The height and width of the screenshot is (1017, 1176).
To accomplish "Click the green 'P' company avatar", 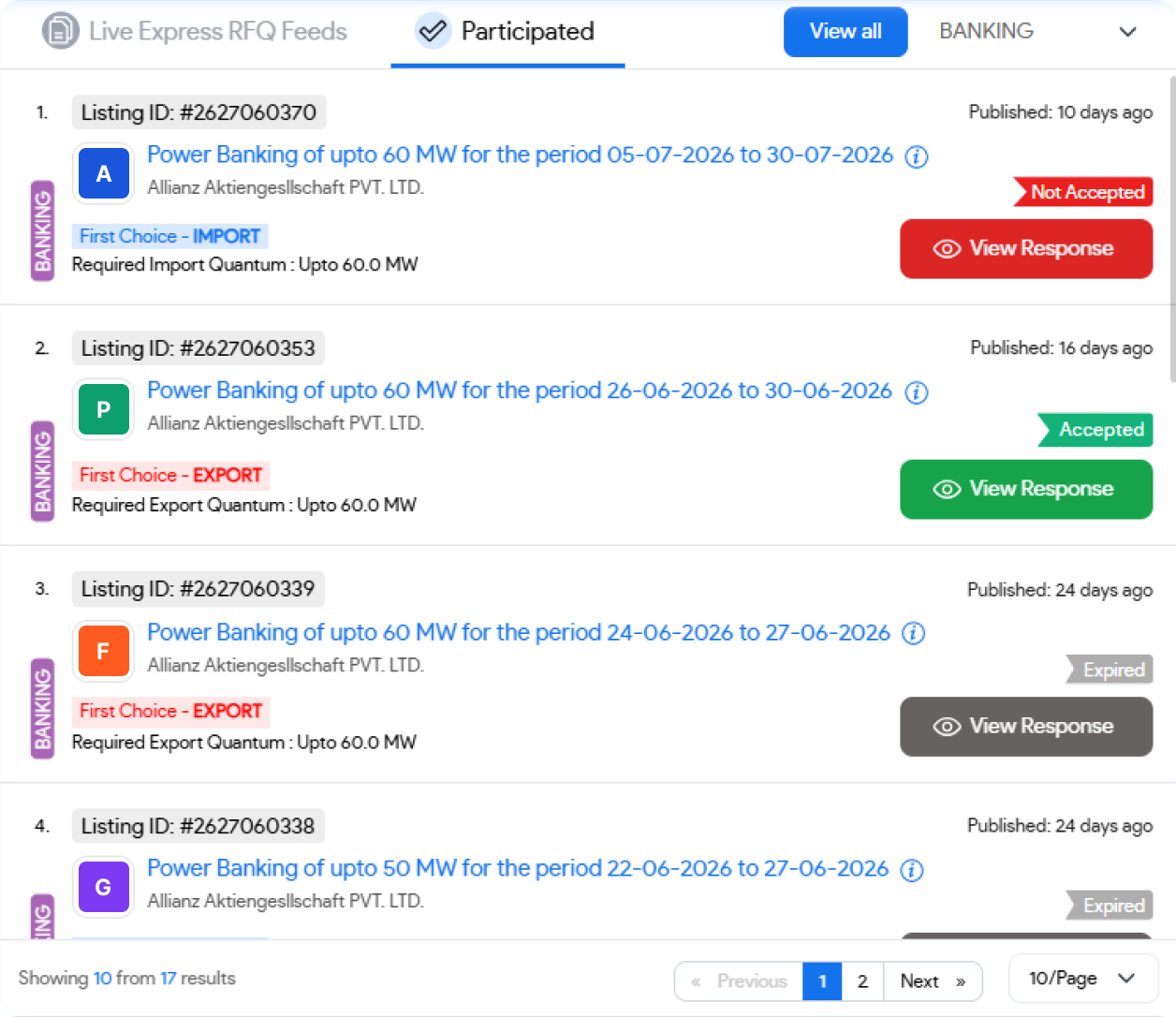I will coord(104,409).
